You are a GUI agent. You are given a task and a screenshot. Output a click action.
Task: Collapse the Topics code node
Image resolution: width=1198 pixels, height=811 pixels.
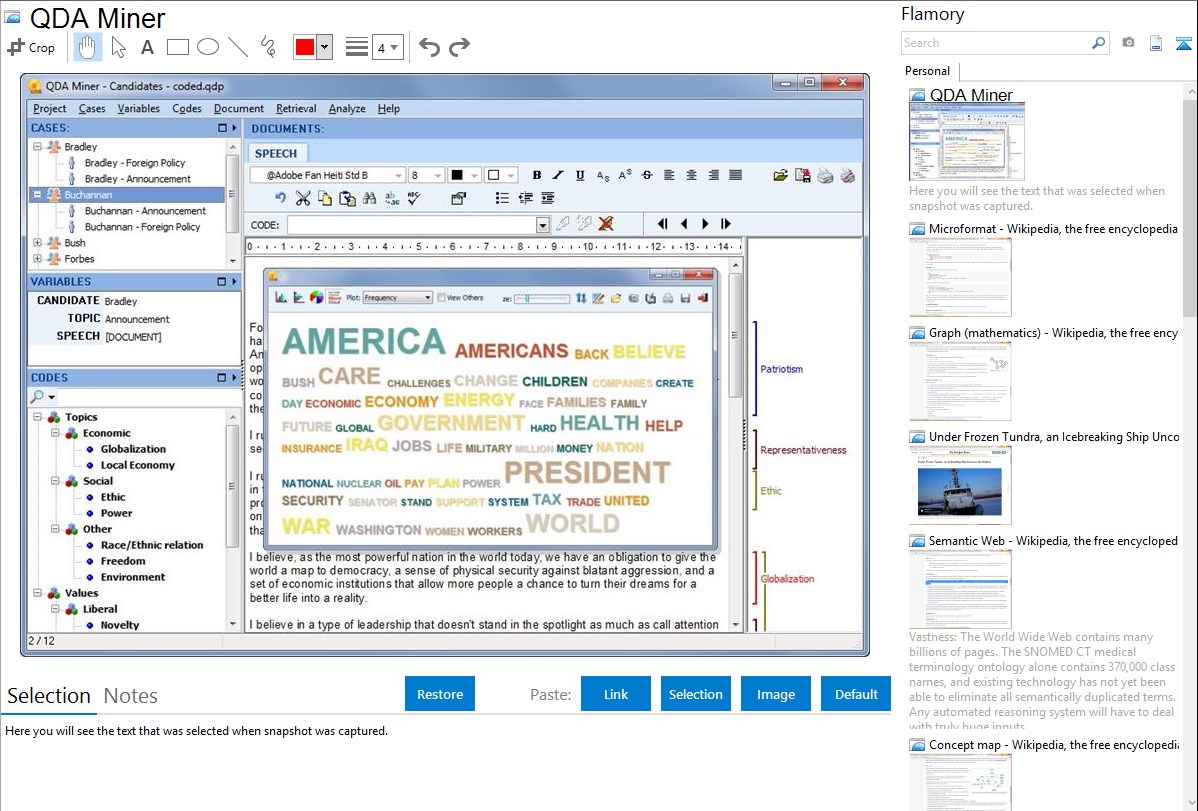37,417
